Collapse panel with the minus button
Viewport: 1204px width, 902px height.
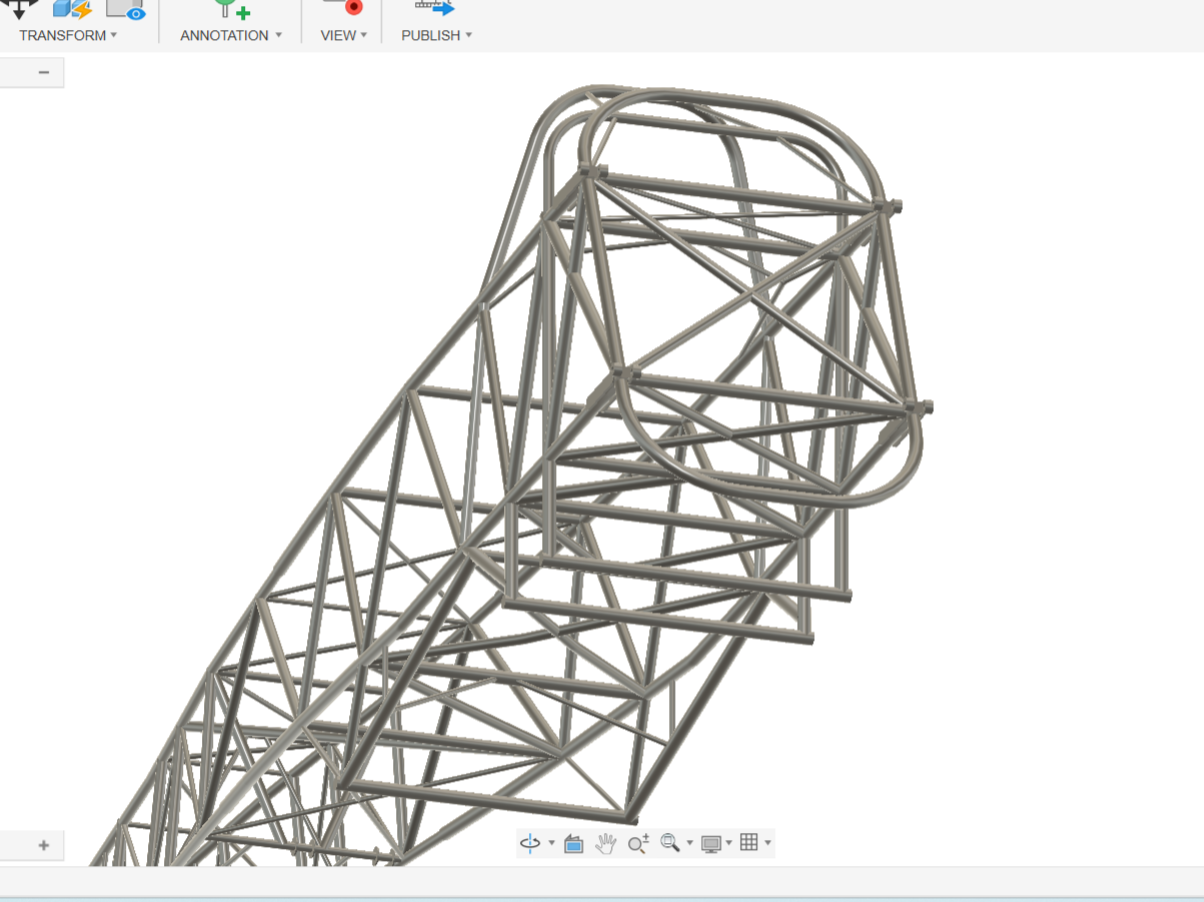[44, 72]
